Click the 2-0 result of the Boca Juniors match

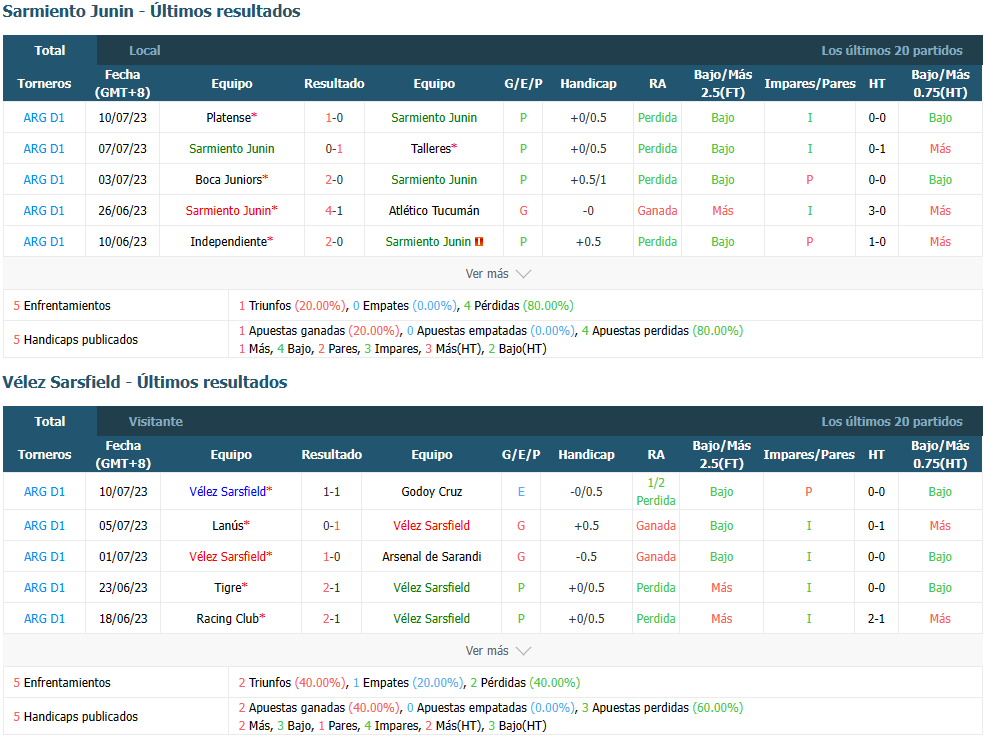tap(334, 179)
